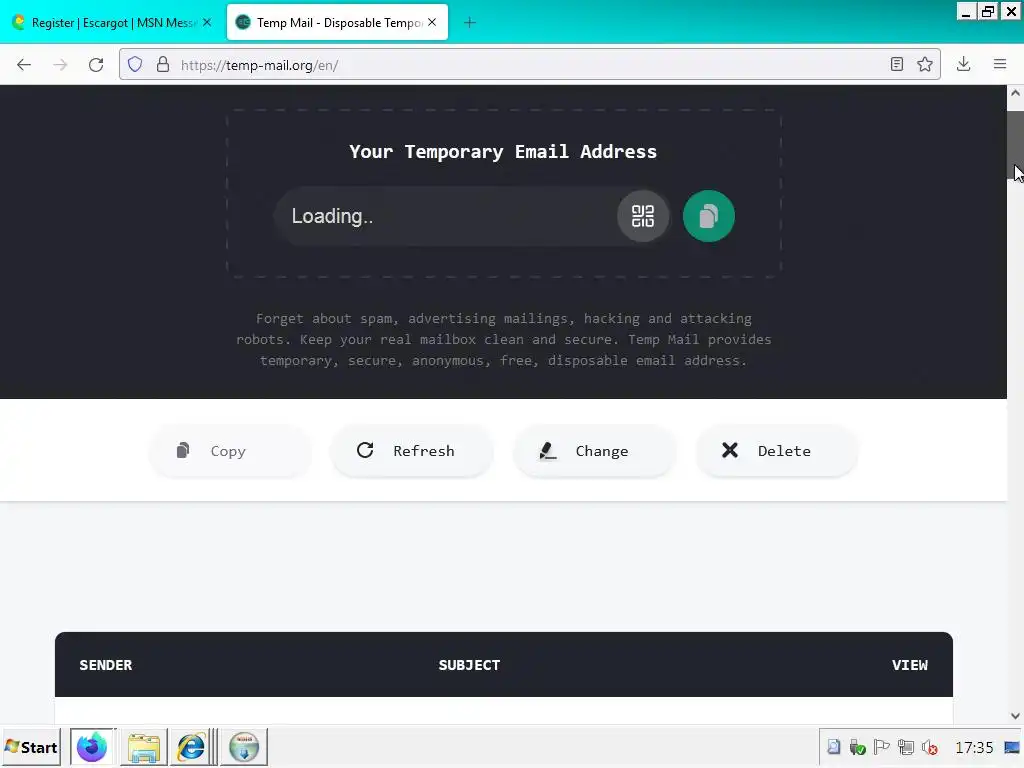Click the muted volume tray icon
Screen dimensions: 1024x768
click(929, 747)
